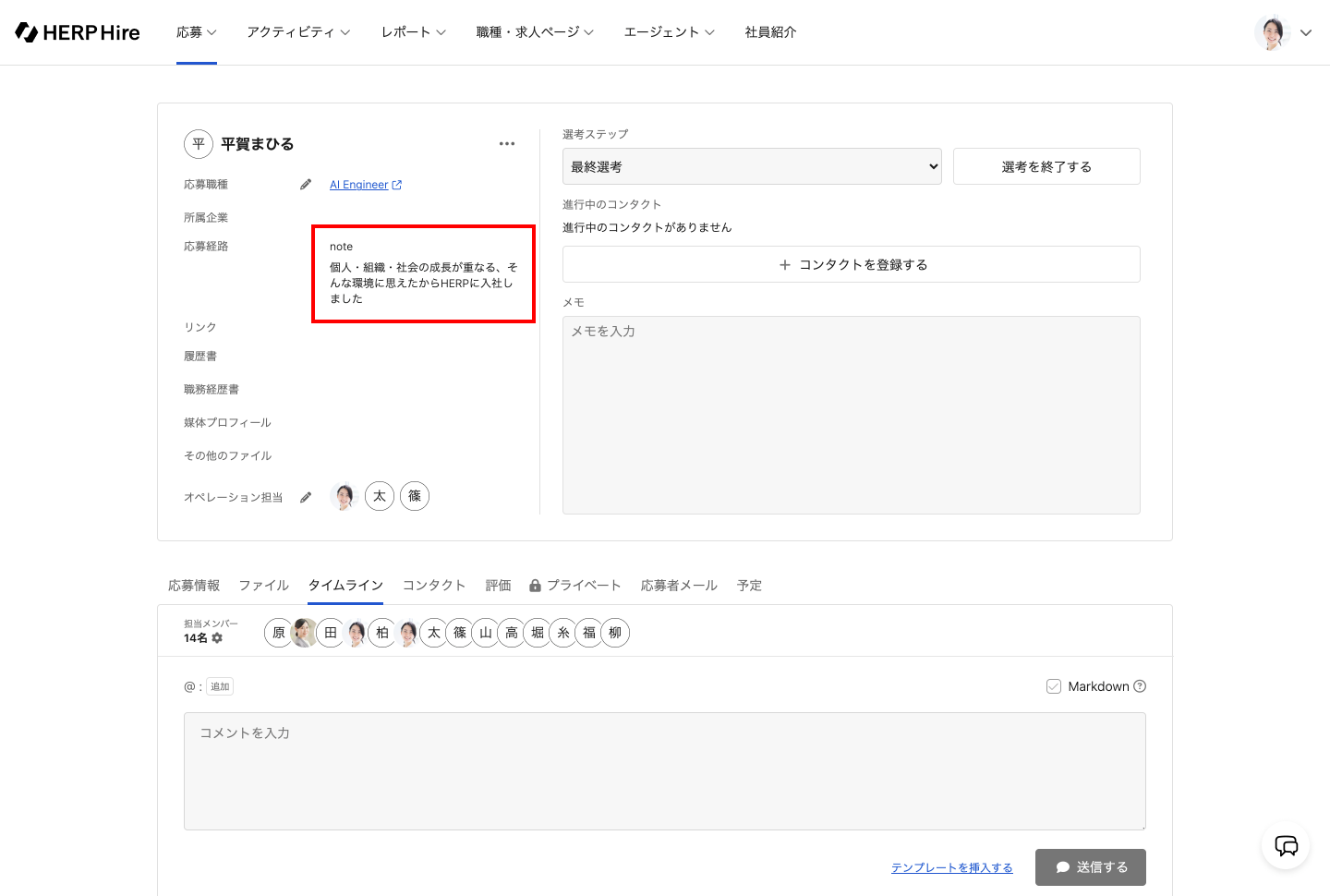The width and height of the screenshot is (1330, 896).
Task: Switch to the 応募者メール tab
Action: coord(679,586)
